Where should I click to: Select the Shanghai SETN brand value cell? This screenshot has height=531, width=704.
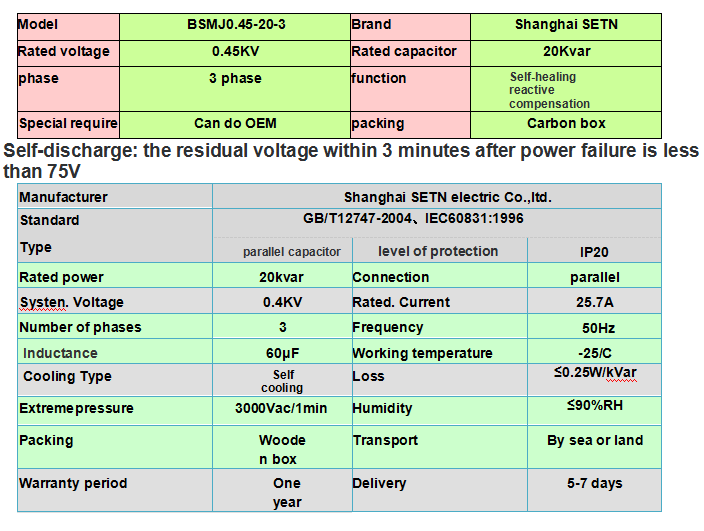tap(566, 25)
